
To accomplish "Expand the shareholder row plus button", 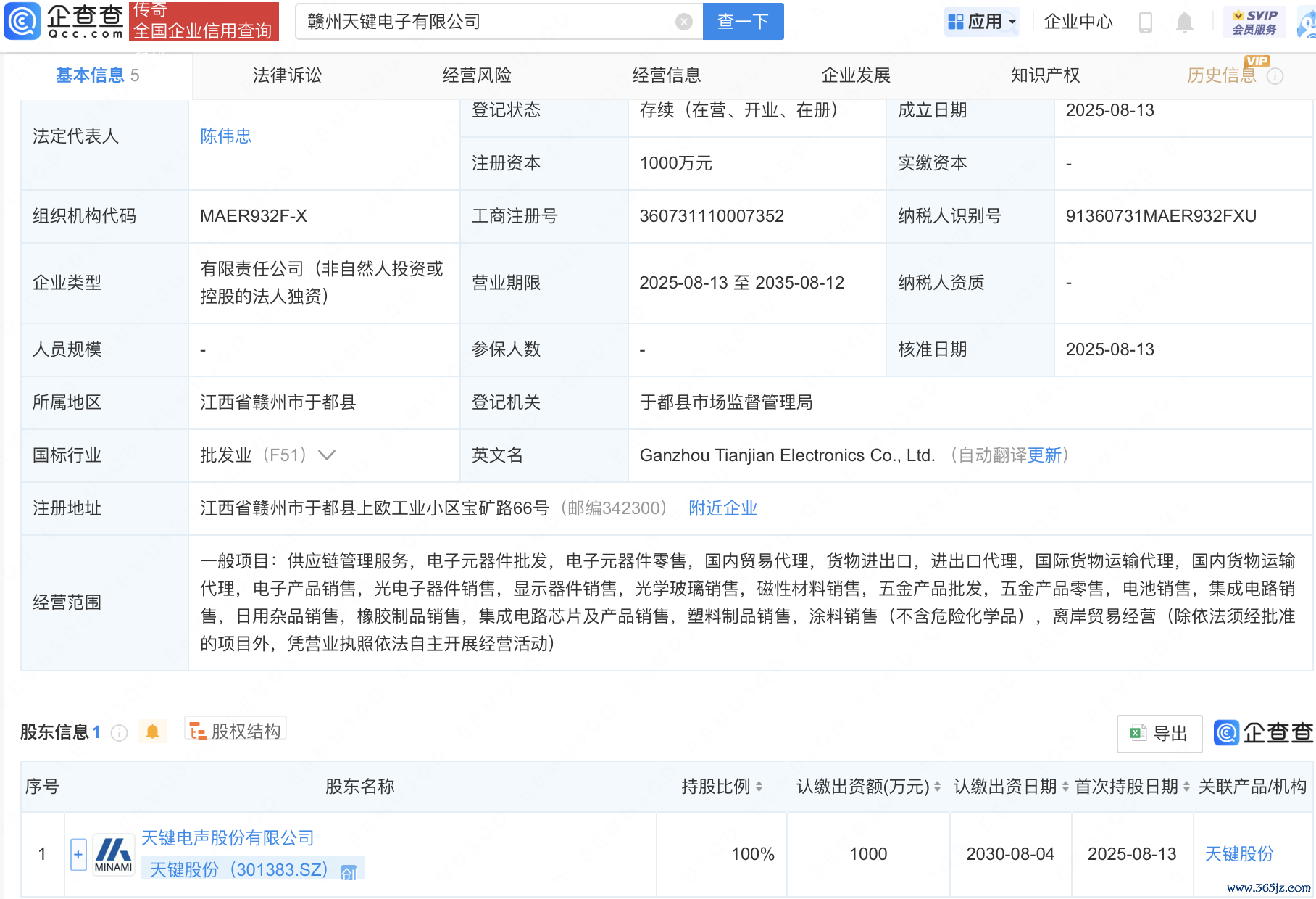I will tap(78, 854).
